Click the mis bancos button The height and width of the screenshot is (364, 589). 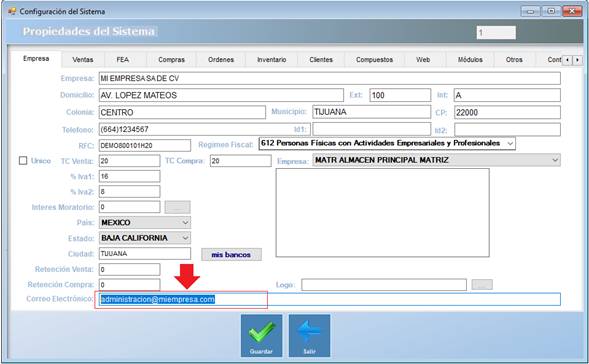coord(231,255)
